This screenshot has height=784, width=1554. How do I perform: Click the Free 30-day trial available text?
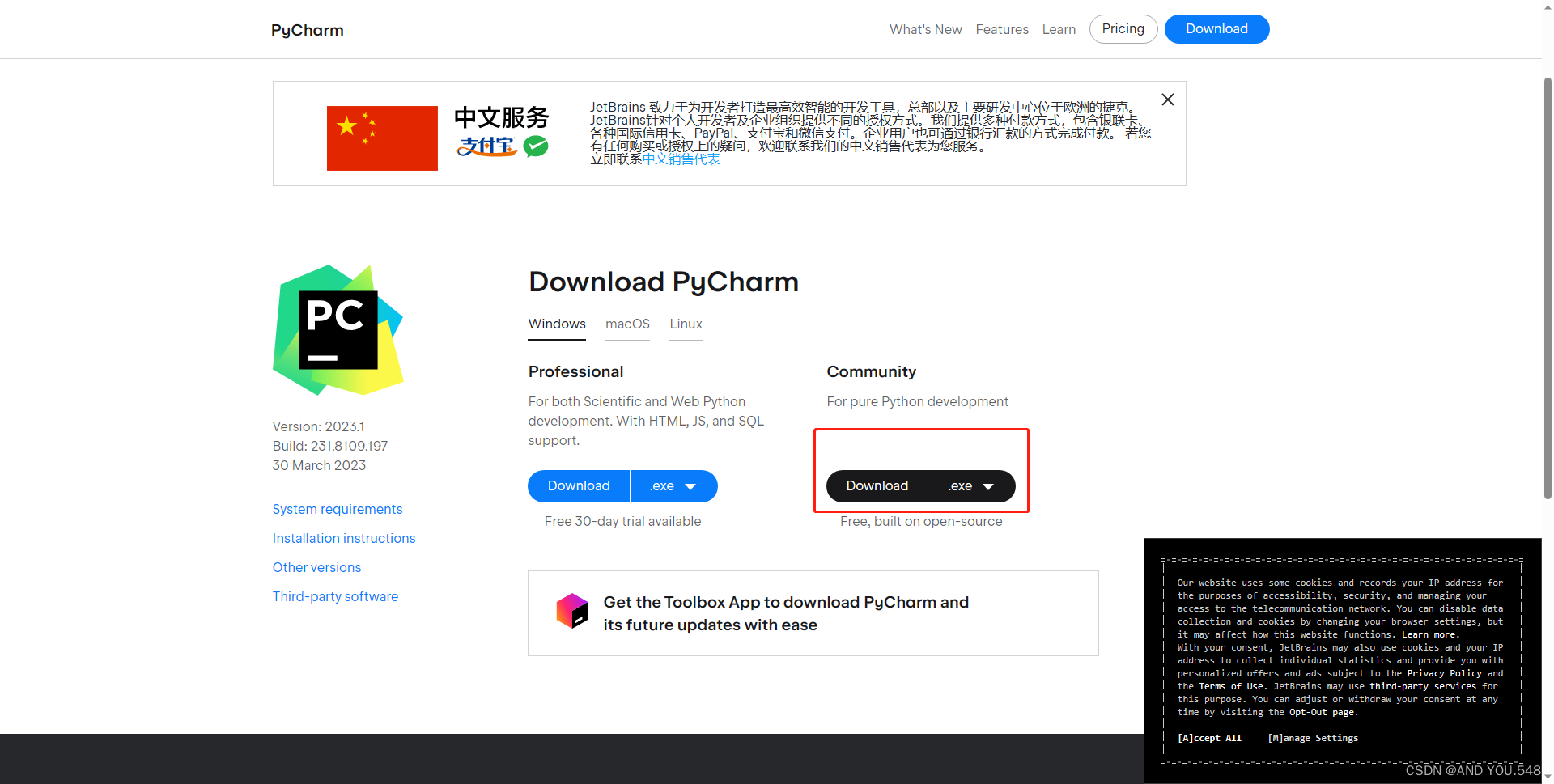(622, 522)
